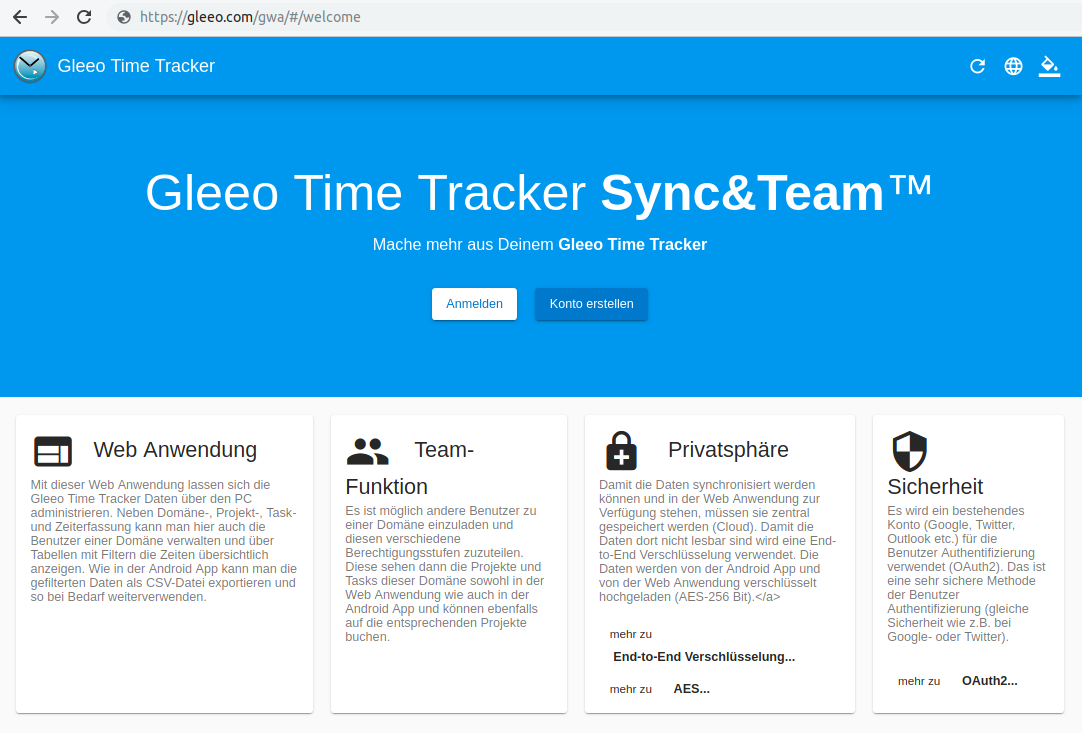Screen dimensions: 1082x733
Task: Click the Privatsphäre card heading
Action: [x=728, y=450]
